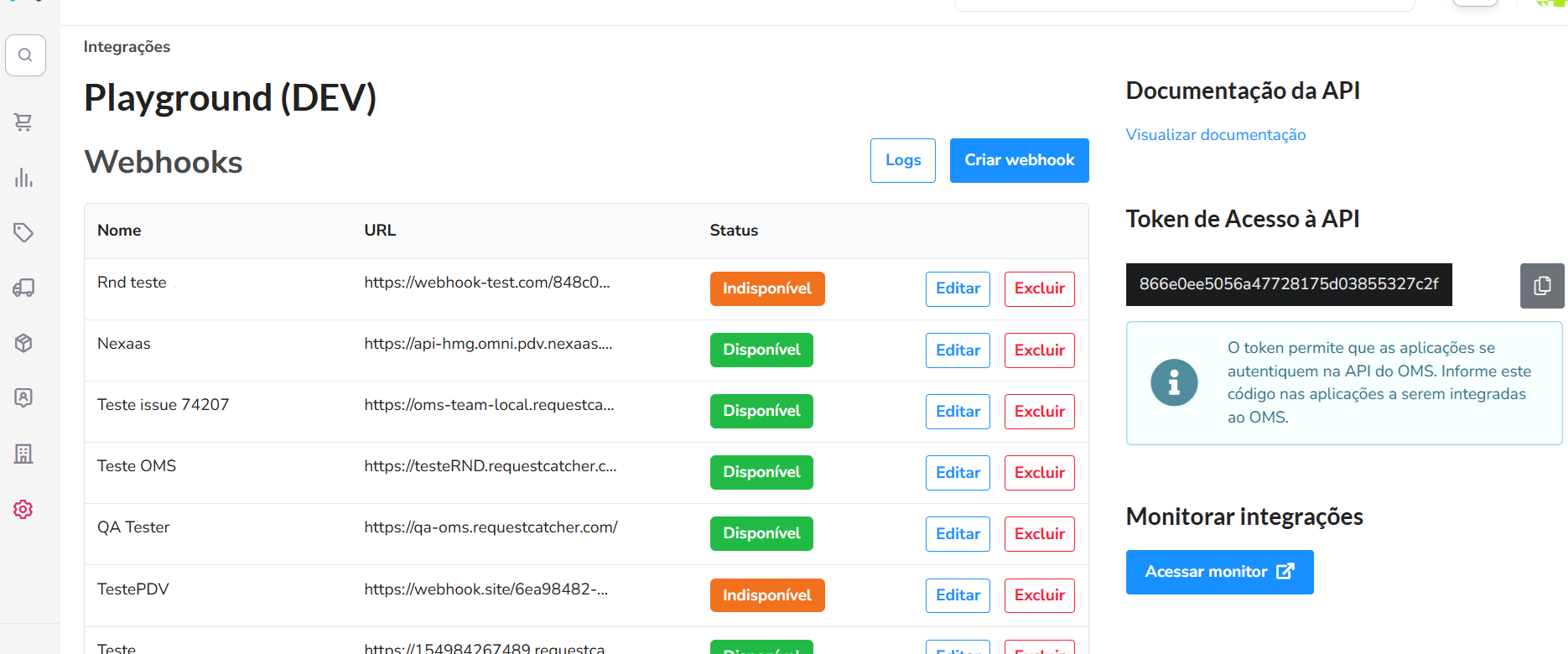Select the name Teste issue 74207
1568x654 pixels.
pos(163,405)
